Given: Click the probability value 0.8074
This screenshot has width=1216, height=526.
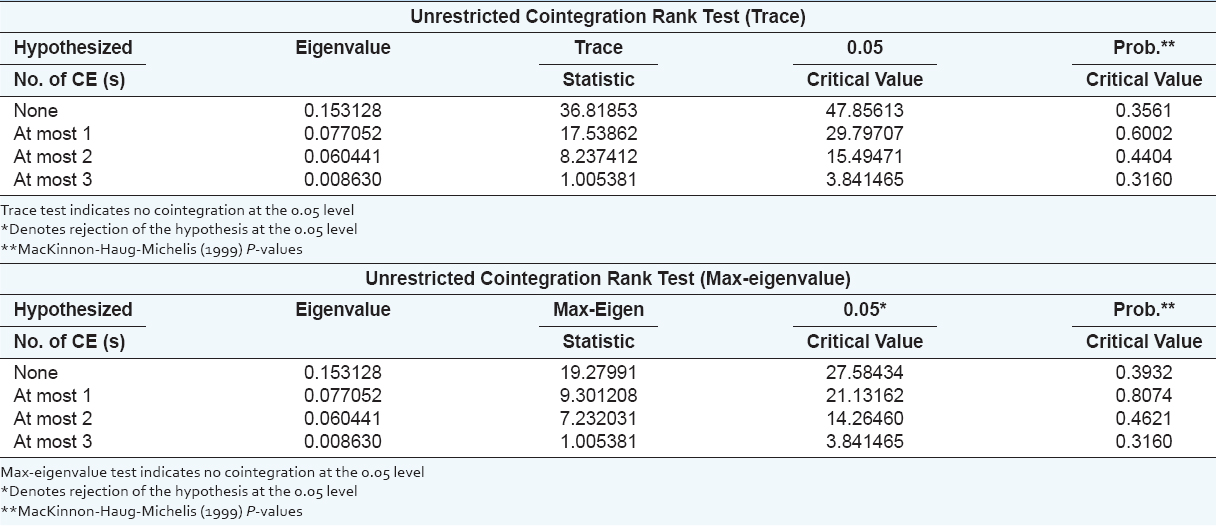Looking at the screenshot, I should pyautogui.click(x=1144, y=396).
